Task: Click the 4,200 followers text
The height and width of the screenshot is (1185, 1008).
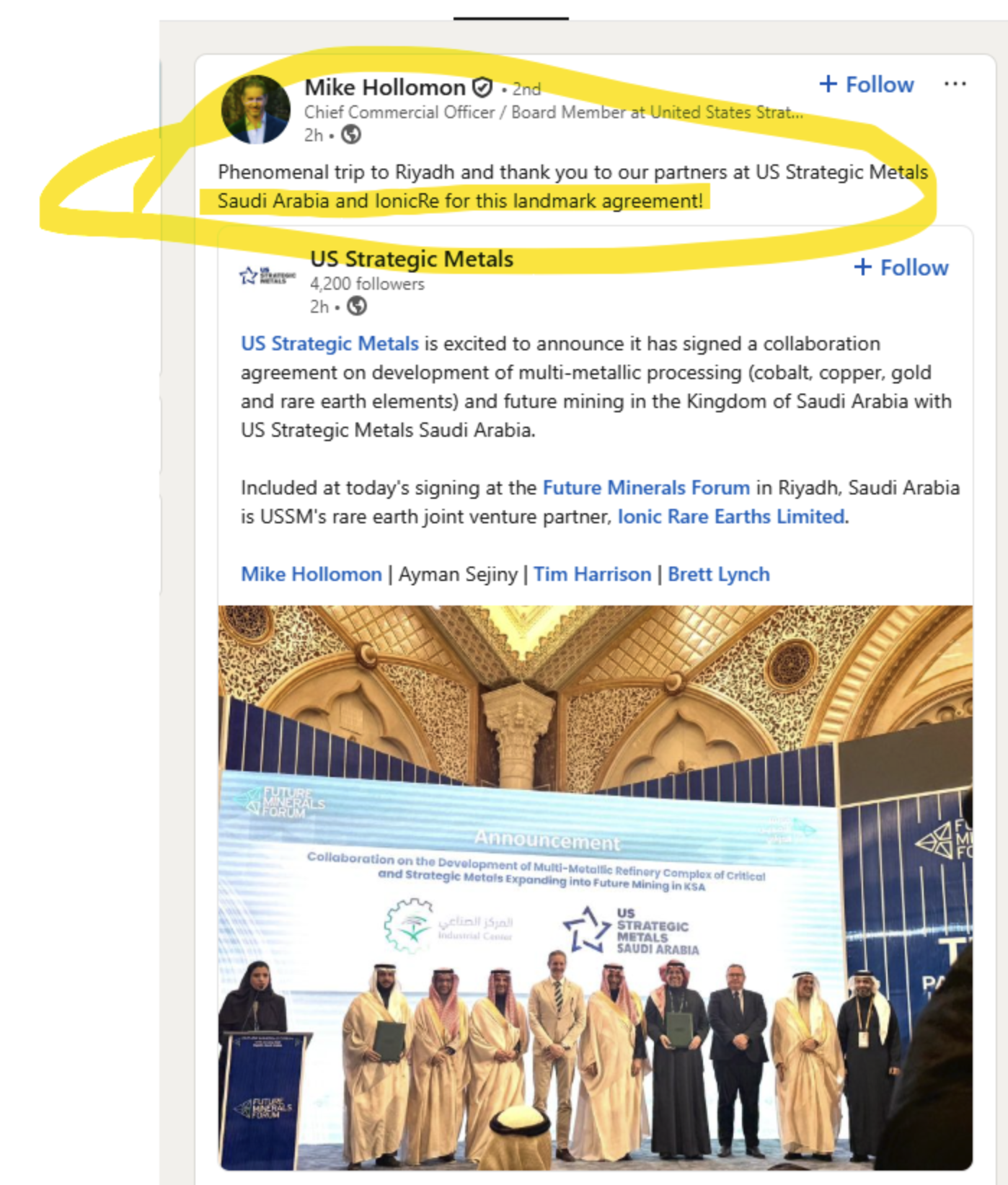Action: tap(367, 284)
